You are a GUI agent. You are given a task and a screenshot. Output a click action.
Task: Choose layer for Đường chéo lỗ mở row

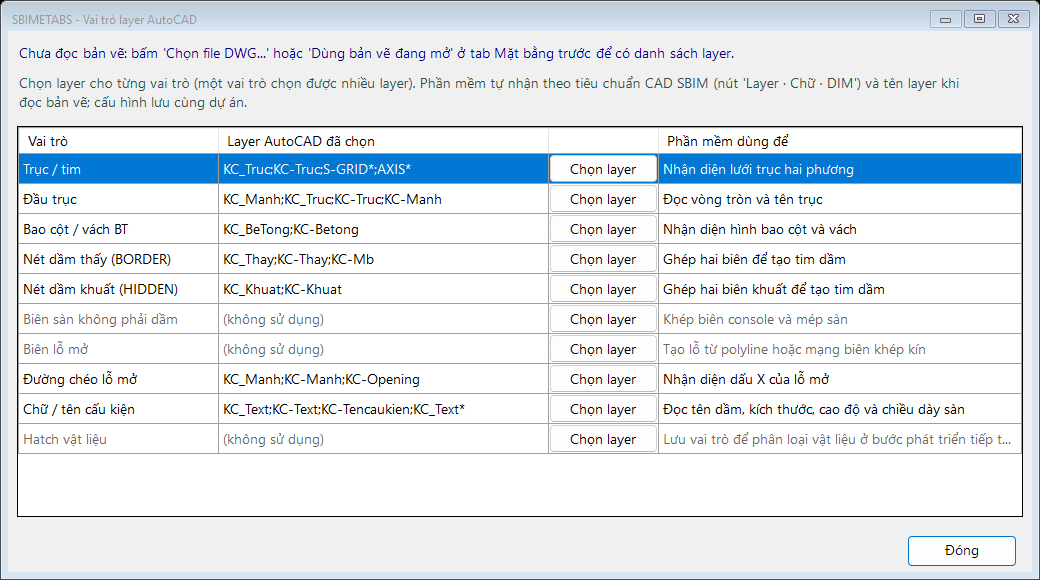click(x=603, y=380)
